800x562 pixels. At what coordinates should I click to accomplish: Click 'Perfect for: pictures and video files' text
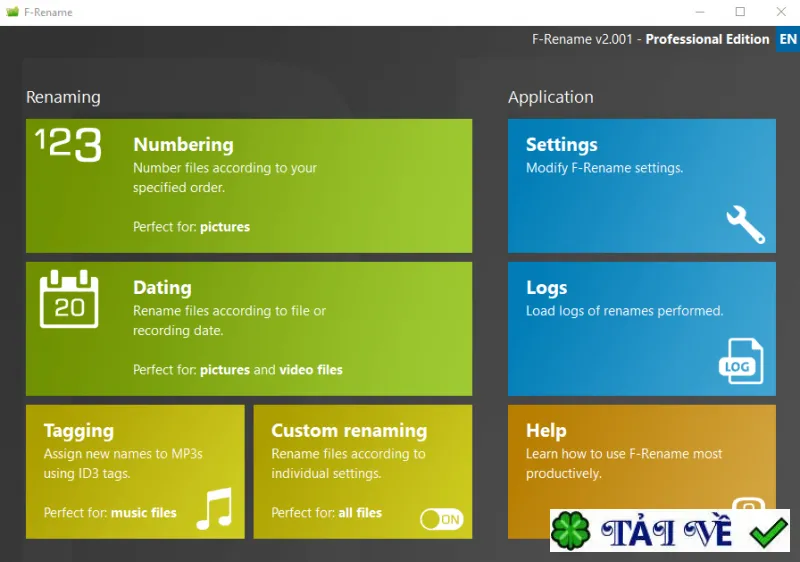coord(238,370)
